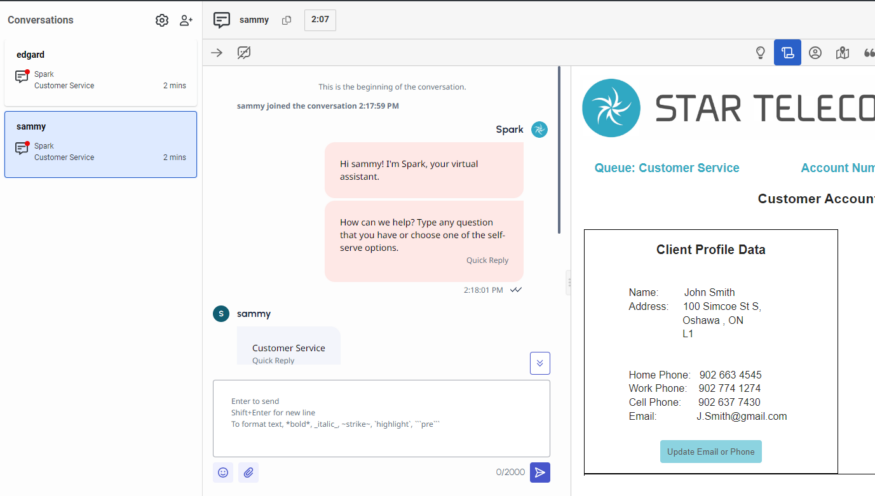Click Spark avatar icon in chat
Screen dimensions: 875x496
click(x=539, y=129)
